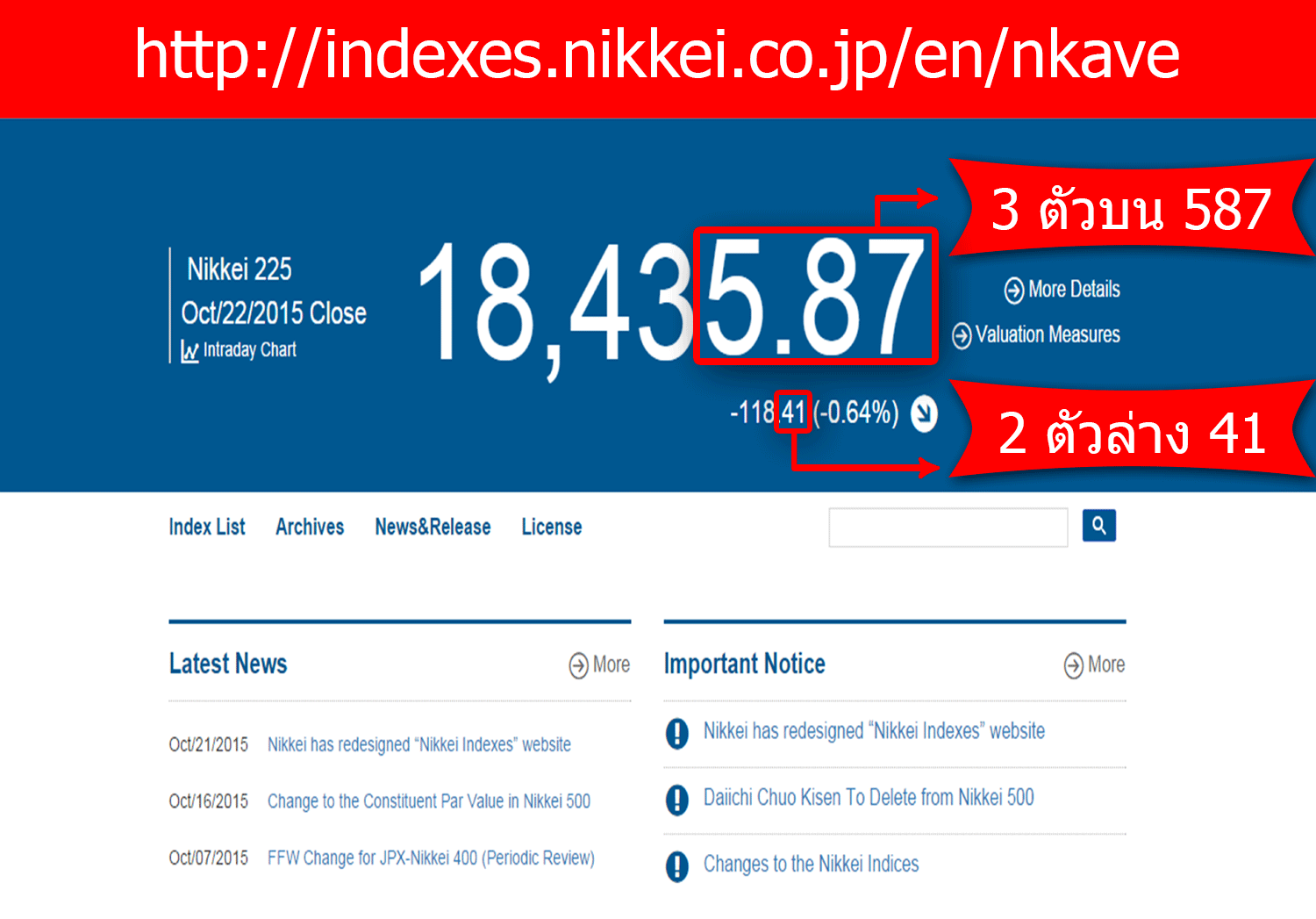
Task: Open Daiichi Chuo Kisen To Delete notice
Action: [x=869, y=797]
